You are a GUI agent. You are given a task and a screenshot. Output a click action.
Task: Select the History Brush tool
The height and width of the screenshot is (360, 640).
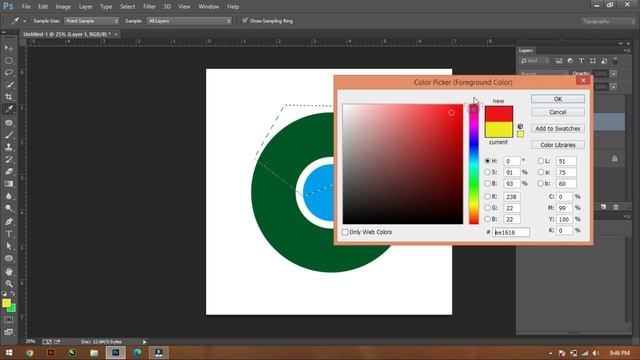(x=9, y=159)
